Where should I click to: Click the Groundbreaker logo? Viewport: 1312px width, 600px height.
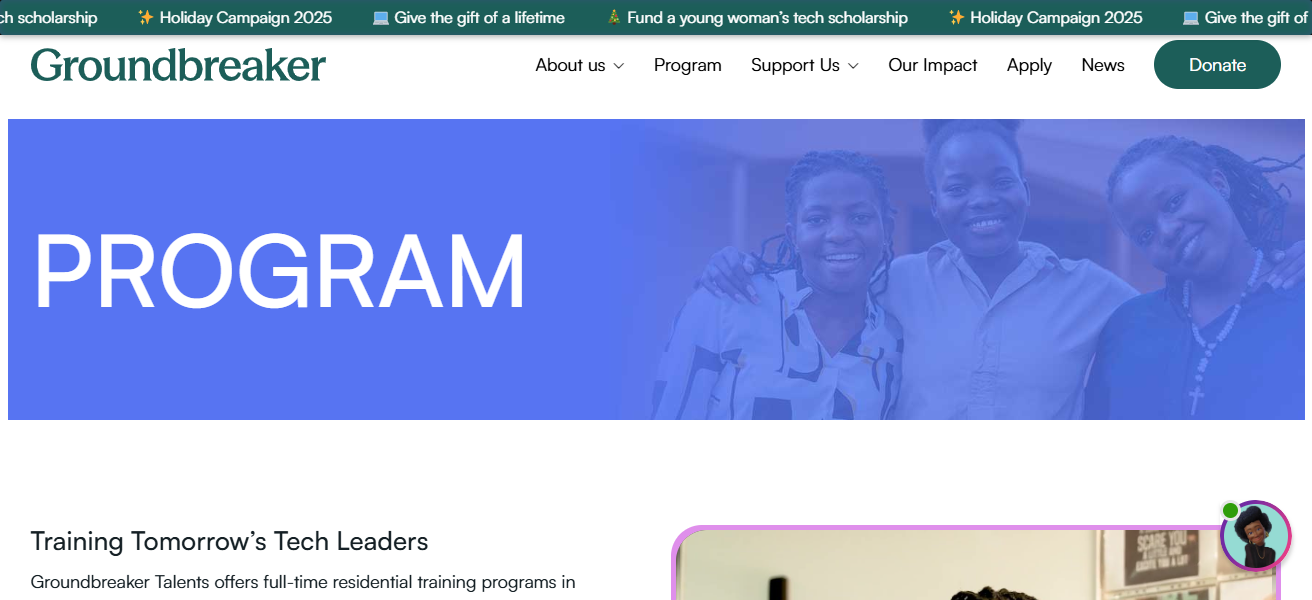click(178, 65)
